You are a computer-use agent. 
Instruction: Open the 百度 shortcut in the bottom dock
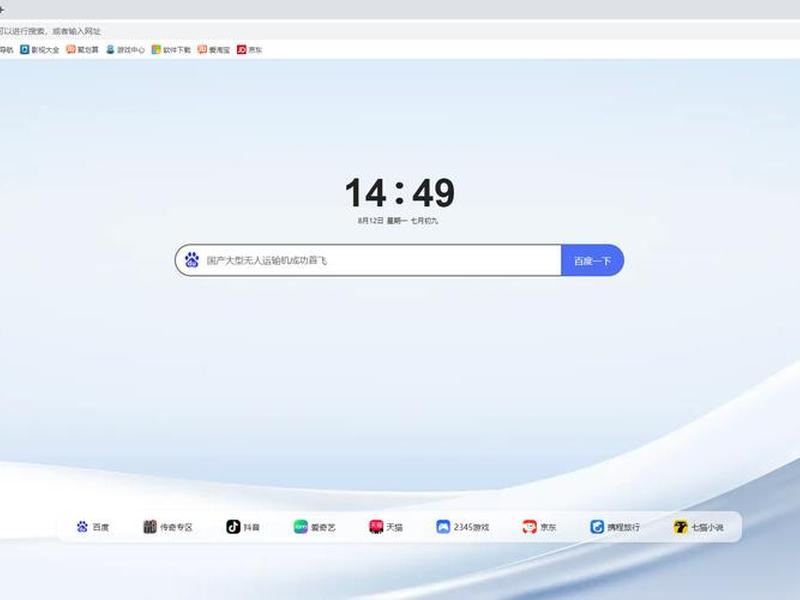pyautogui.click(x=93, y=527)
